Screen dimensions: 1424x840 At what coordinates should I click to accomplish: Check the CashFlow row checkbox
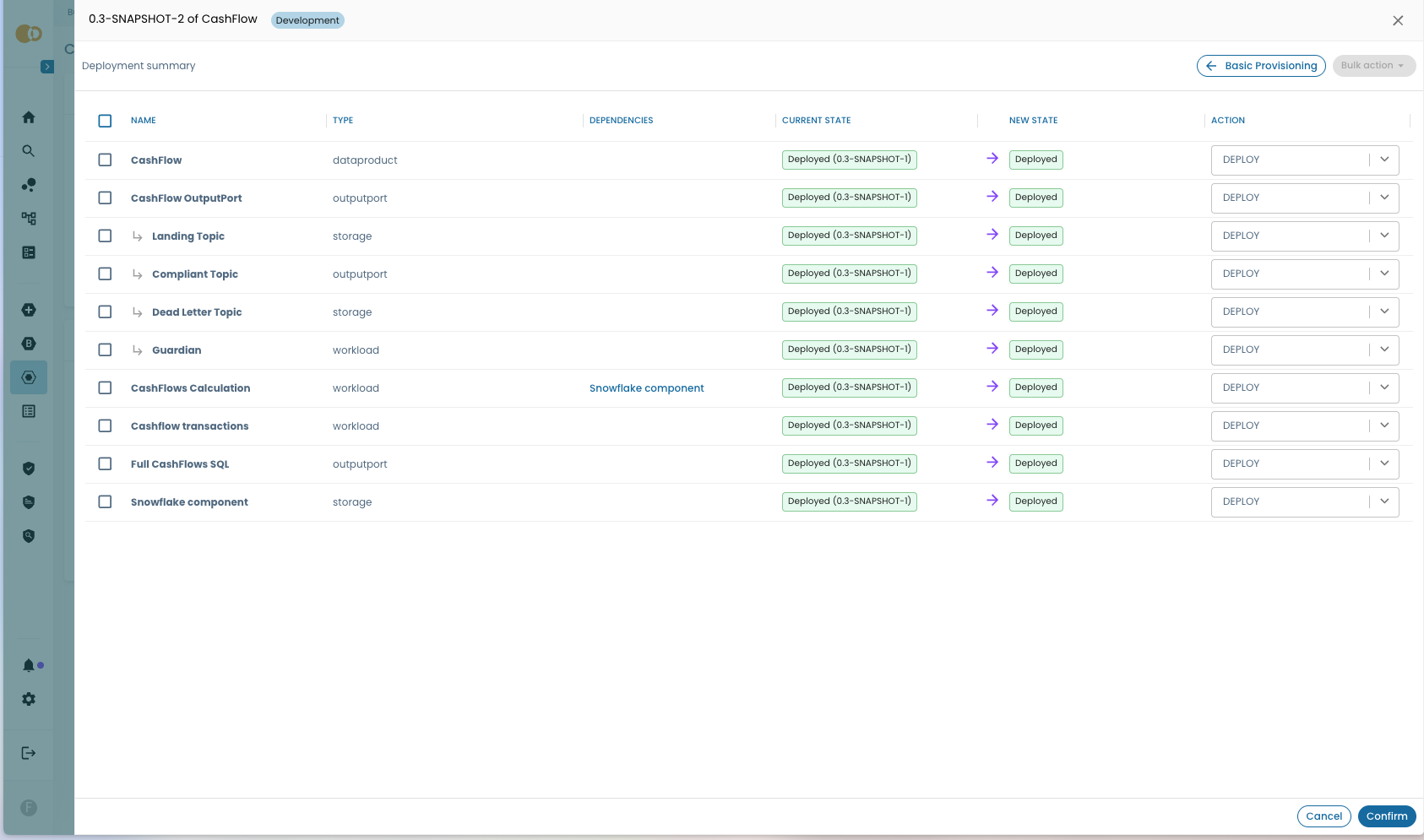[105, 160]
